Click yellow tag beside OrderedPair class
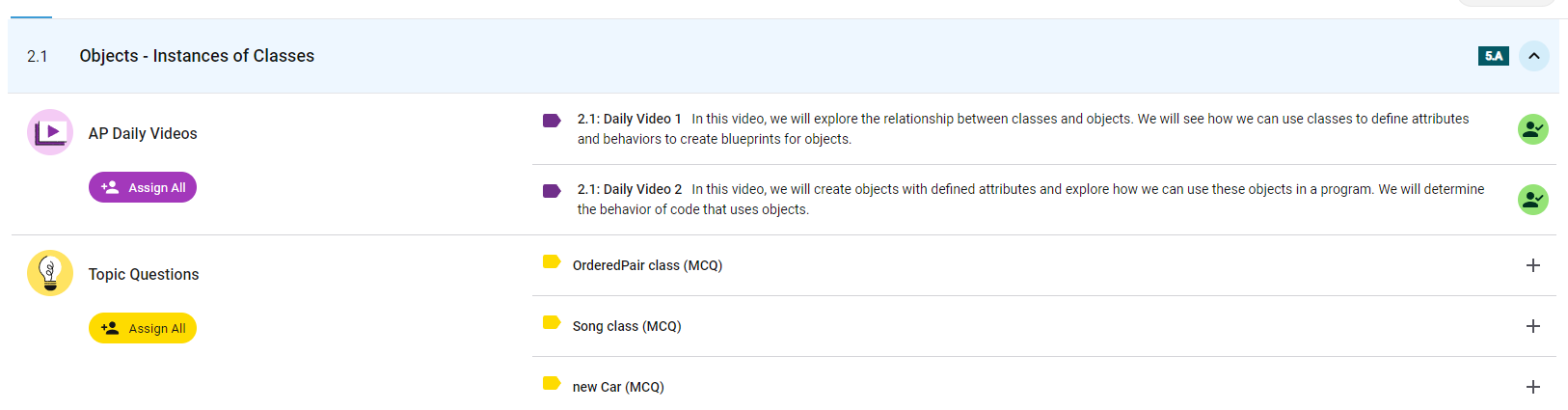This screenshot has width=1568, height=410. (552, 261)
